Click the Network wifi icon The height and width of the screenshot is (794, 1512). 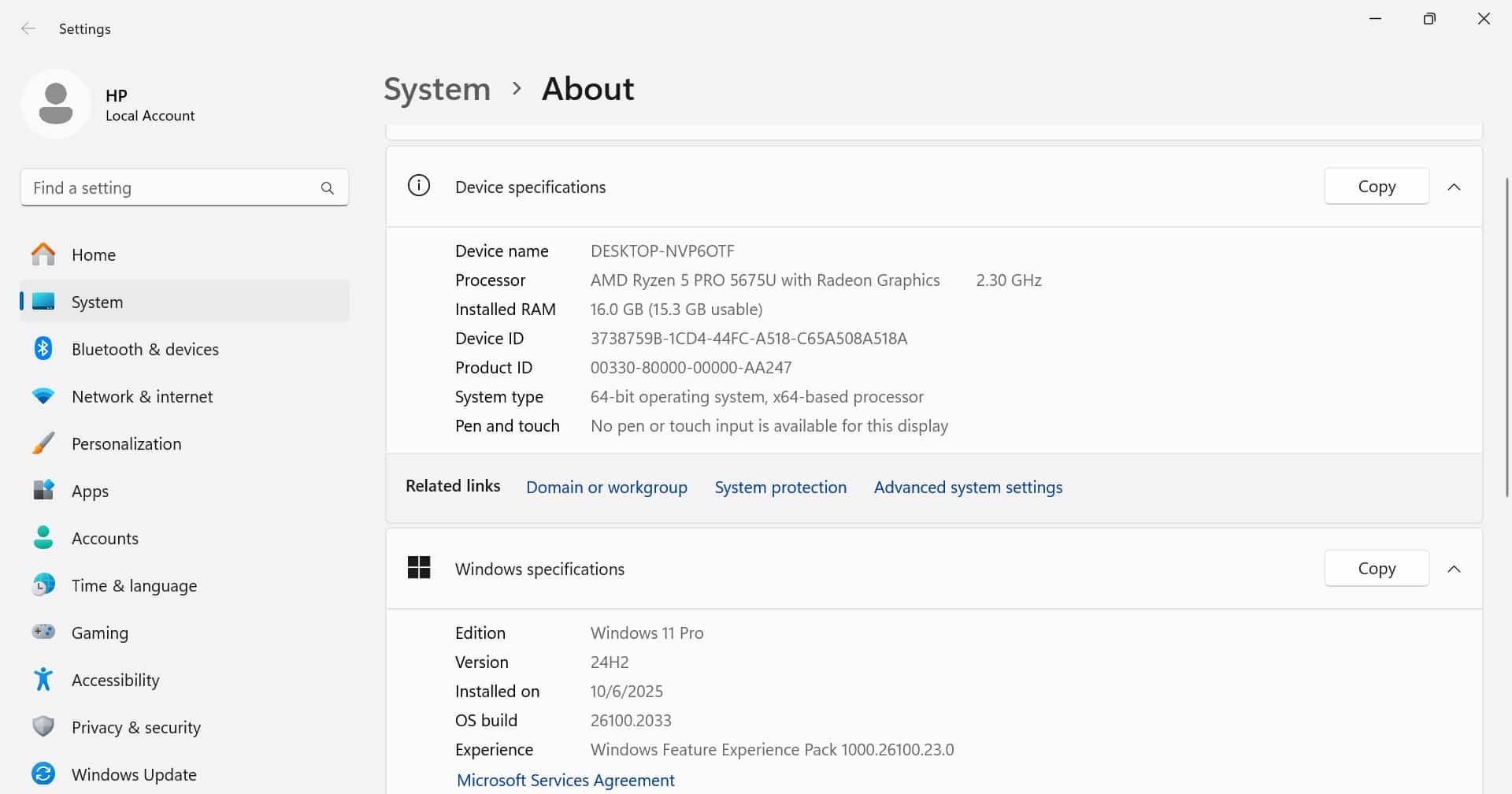(x=43, y=396)
